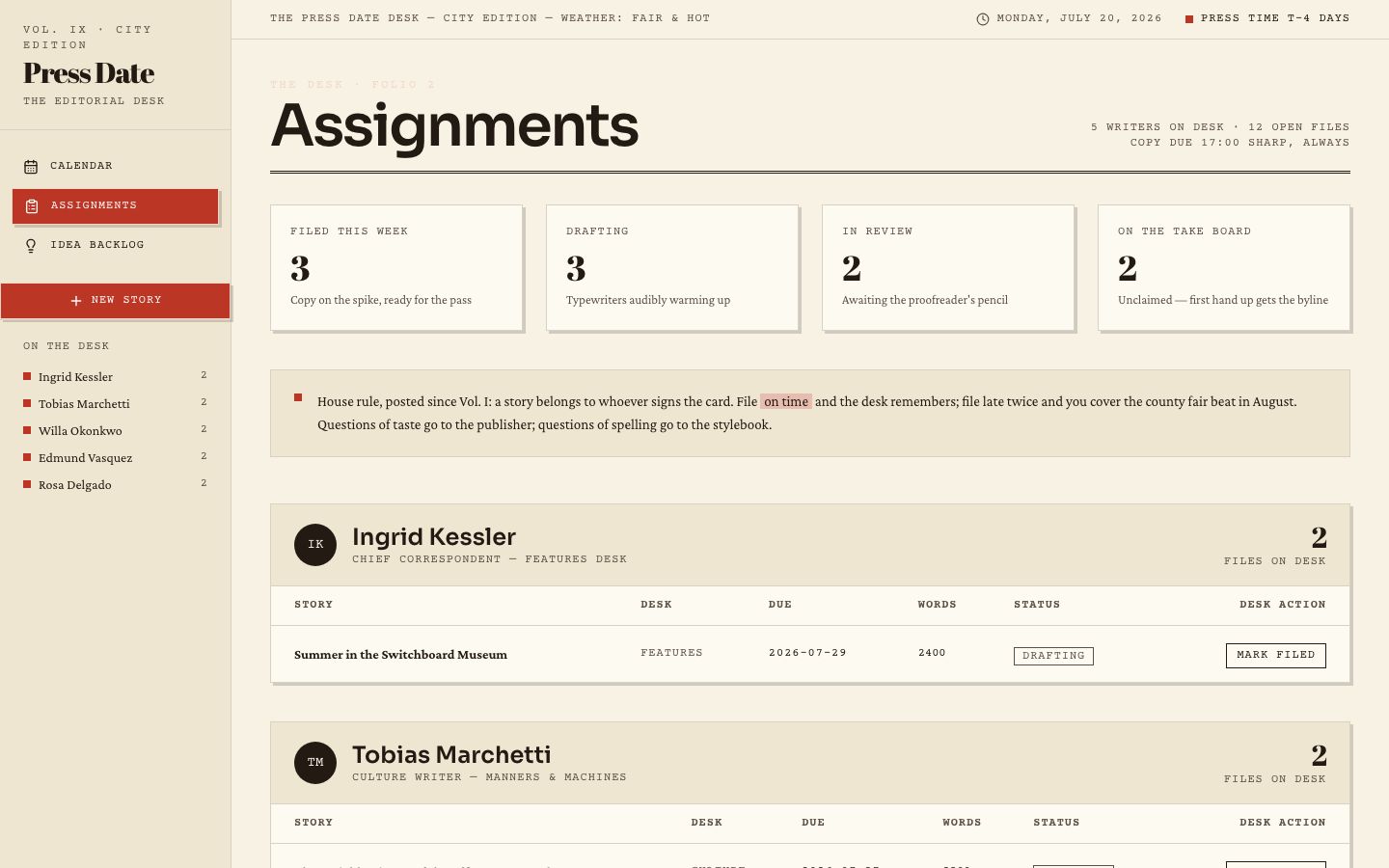Screen dimensions: 1389x868
Task: Click the Ingrid Kessler section heading
Action: [x=434, y=537]
